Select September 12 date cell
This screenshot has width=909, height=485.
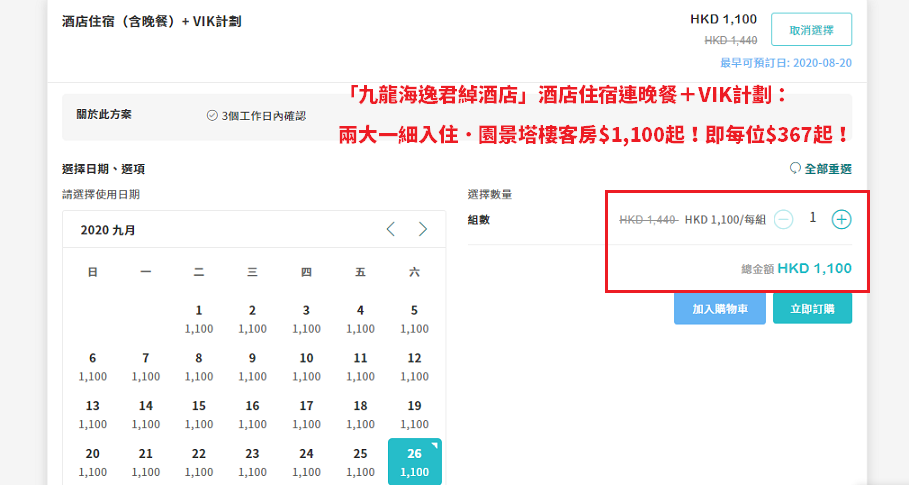click(x=414, y=367)
